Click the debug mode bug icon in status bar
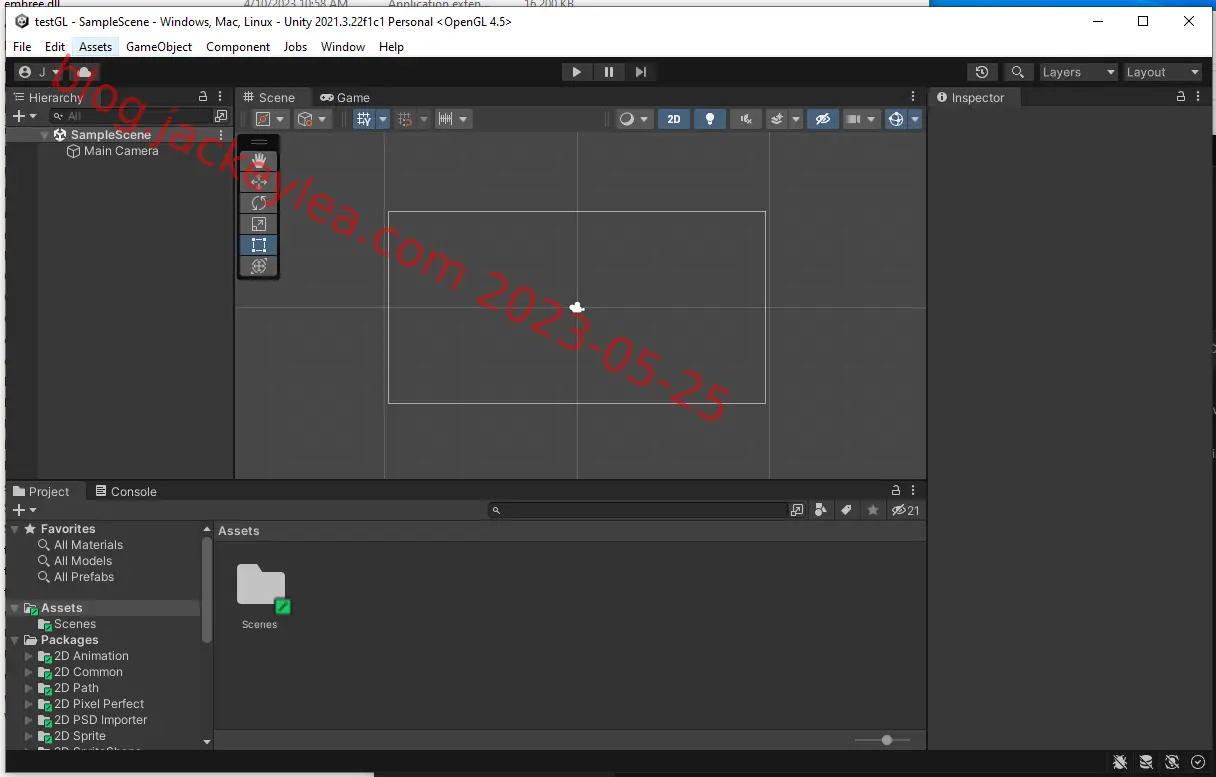 (1120, 762)
